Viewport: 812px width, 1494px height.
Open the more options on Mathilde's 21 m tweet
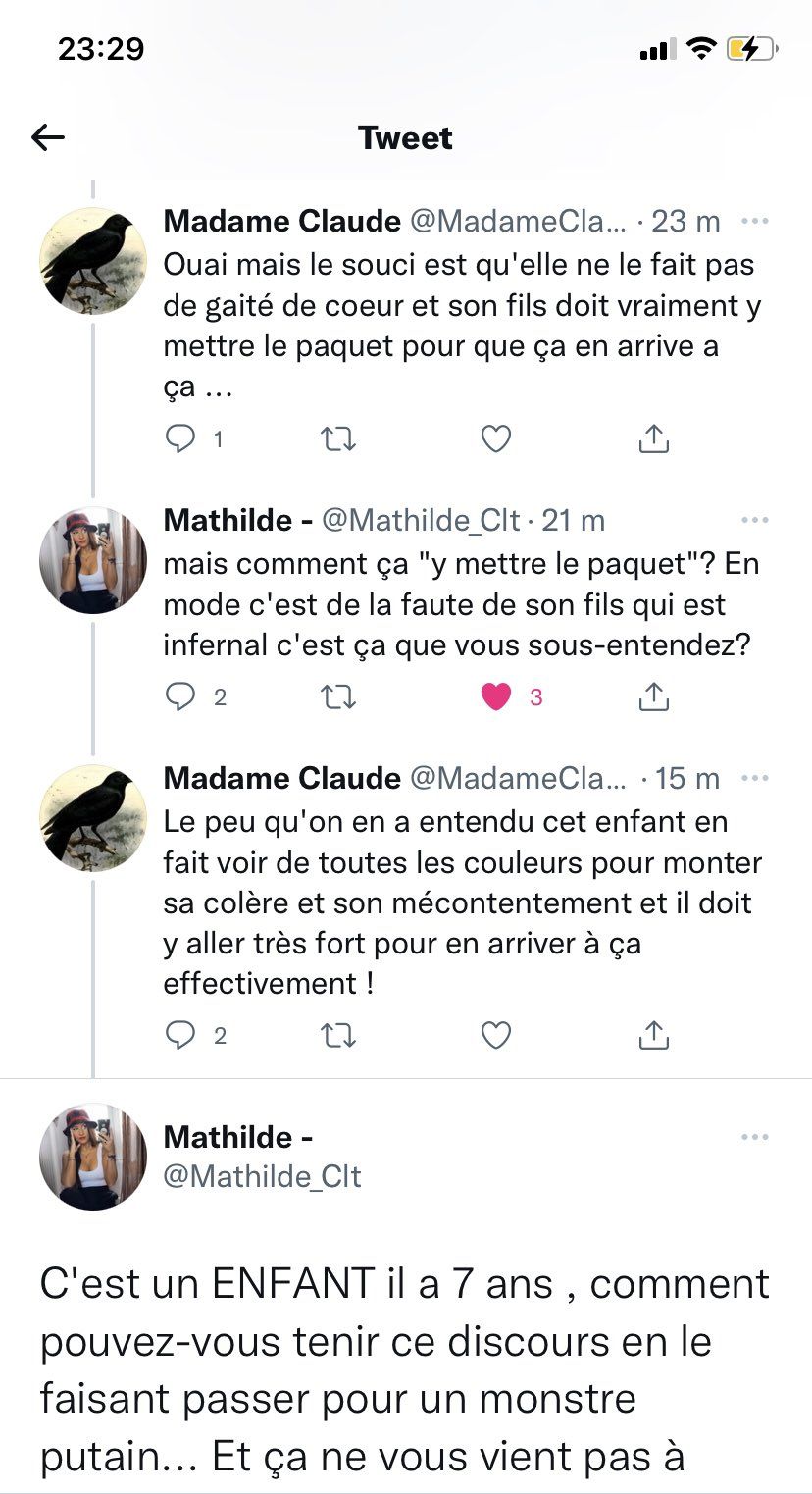click(754, 520)
